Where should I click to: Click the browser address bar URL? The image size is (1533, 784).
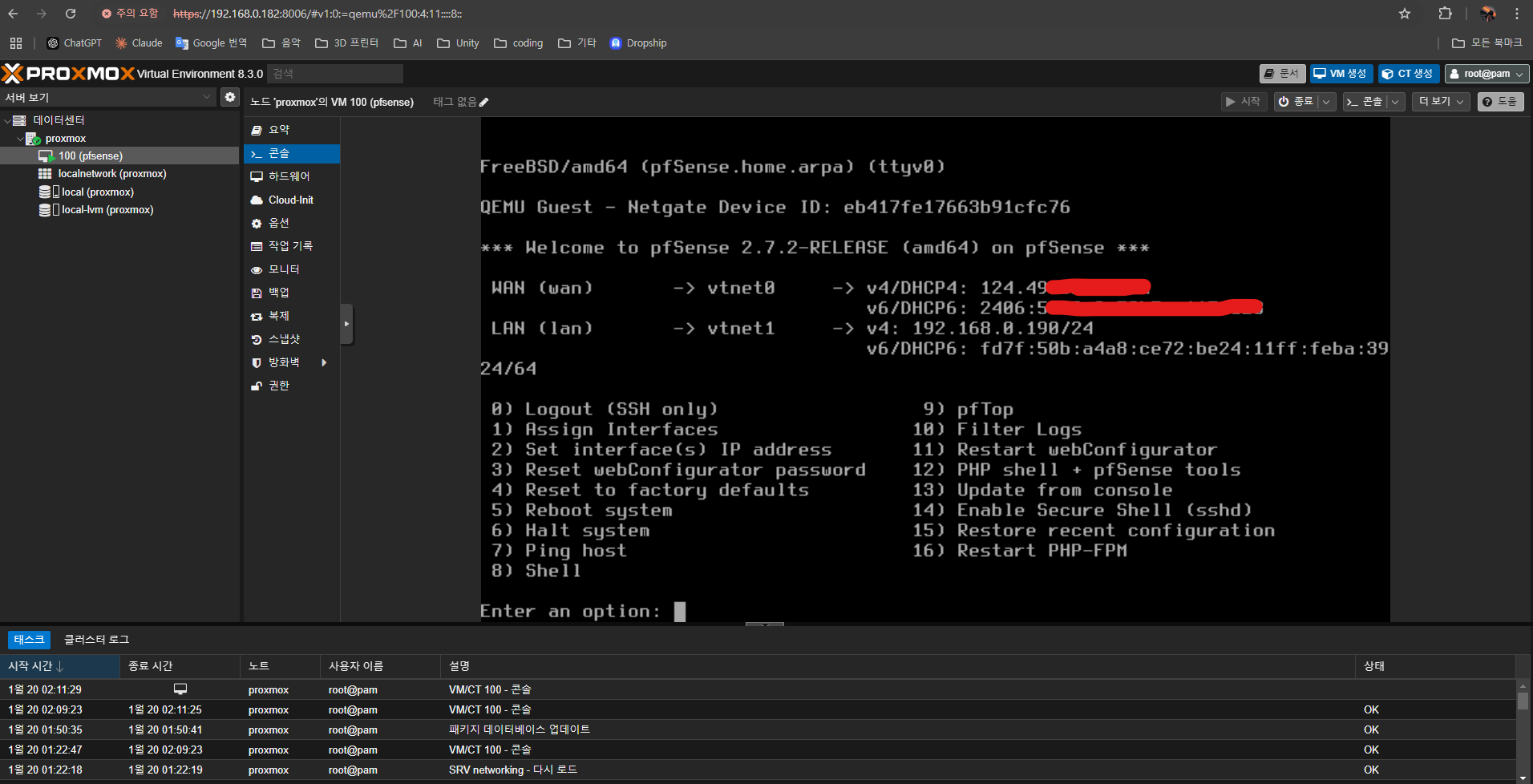point(318,14)
